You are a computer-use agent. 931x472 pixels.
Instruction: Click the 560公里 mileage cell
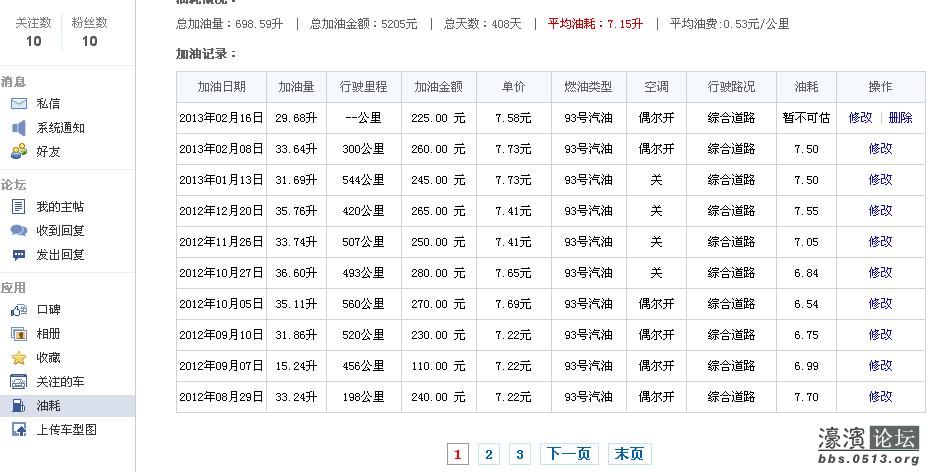point(363,303)
